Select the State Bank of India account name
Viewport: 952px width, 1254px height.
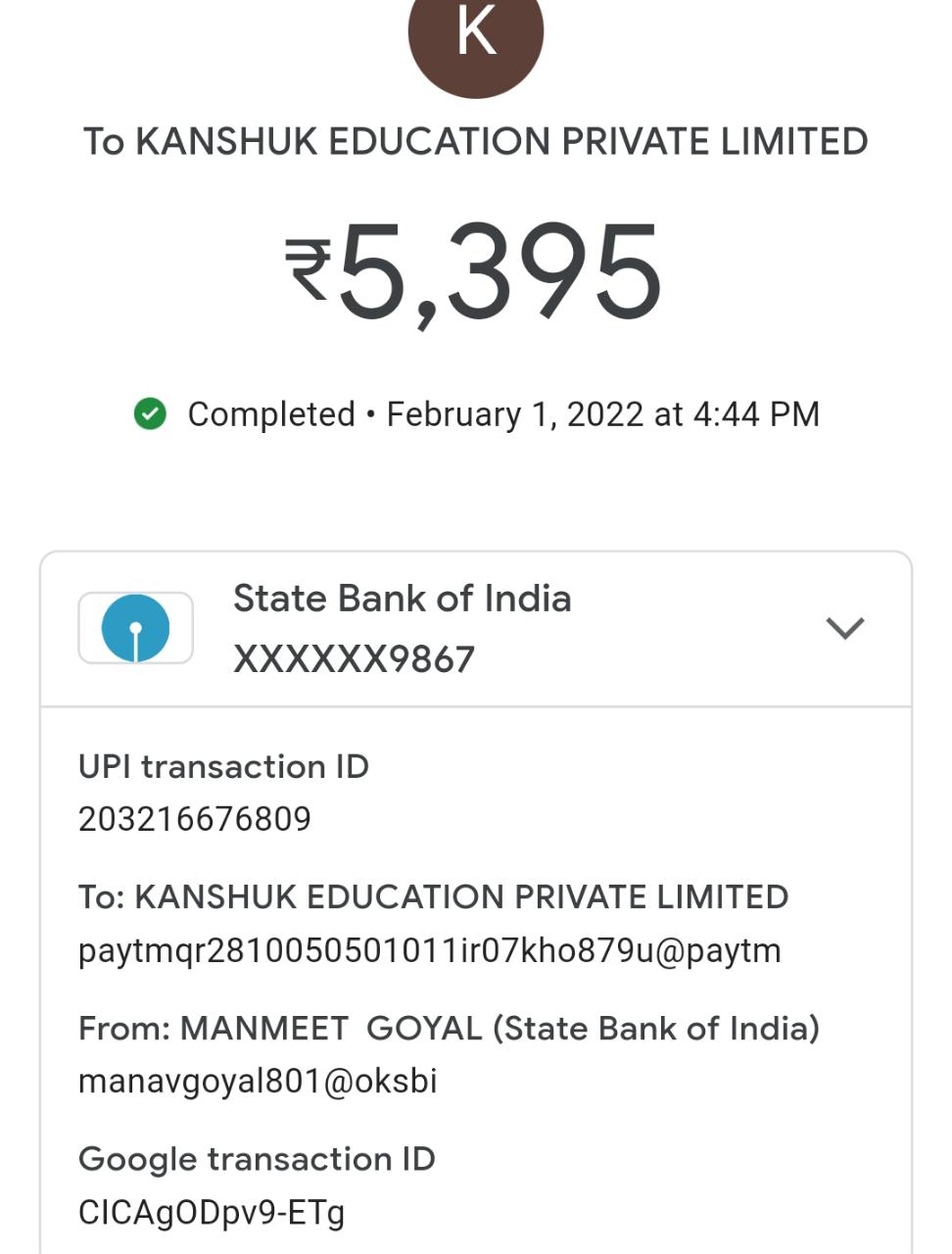point(402,599)
